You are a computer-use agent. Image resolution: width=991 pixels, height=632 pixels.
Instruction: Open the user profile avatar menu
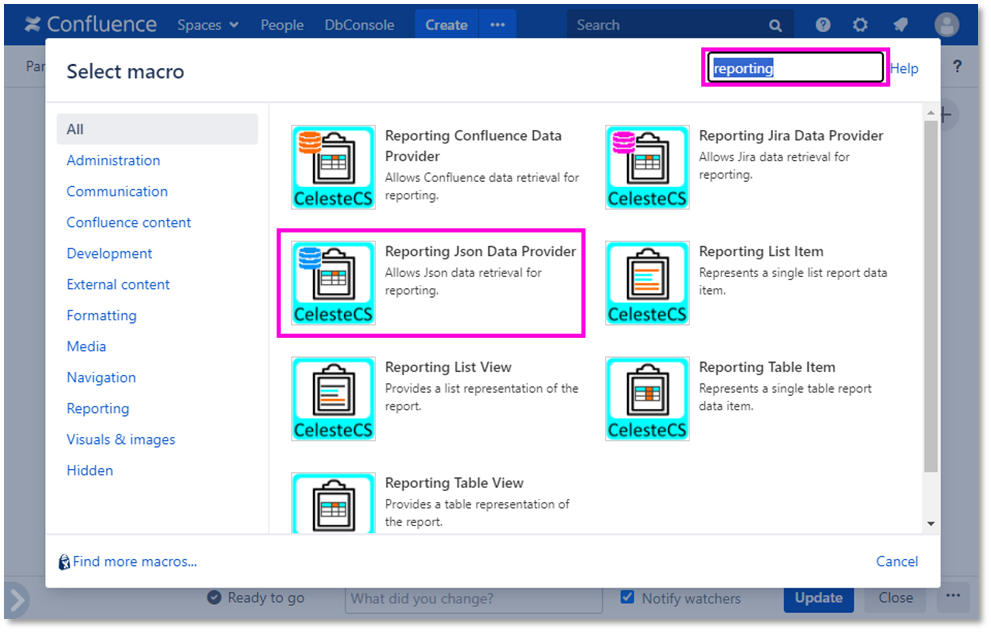pyautogui.click(x=946, y=25)
